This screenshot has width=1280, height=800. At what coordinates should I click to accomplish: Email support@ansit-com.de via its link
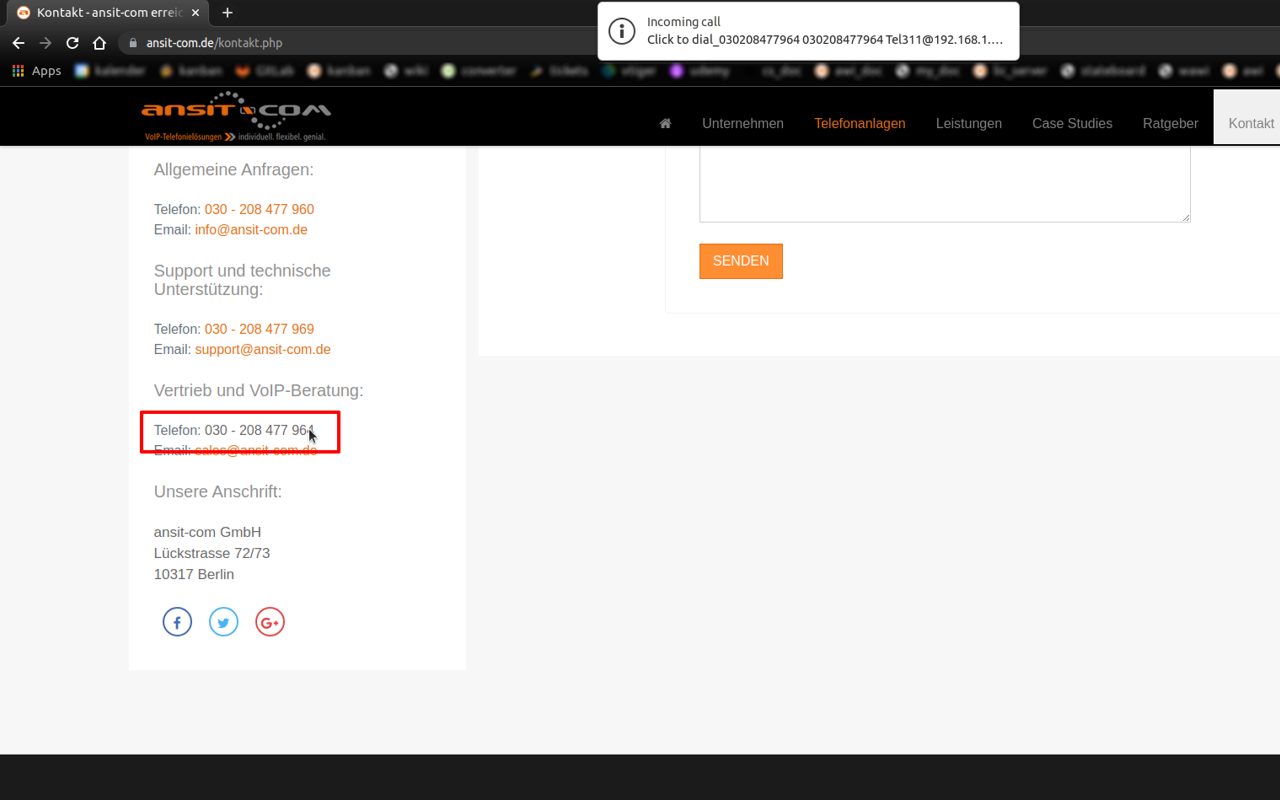click(x=262, y=349)
